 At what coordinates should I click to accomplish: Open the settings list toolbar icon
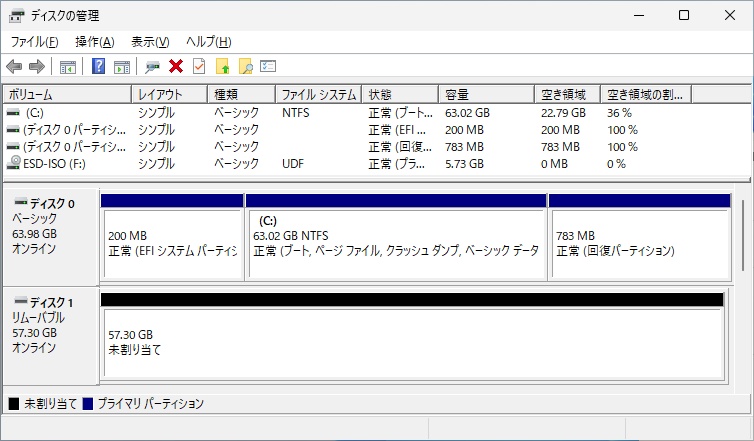click(268, 66)
